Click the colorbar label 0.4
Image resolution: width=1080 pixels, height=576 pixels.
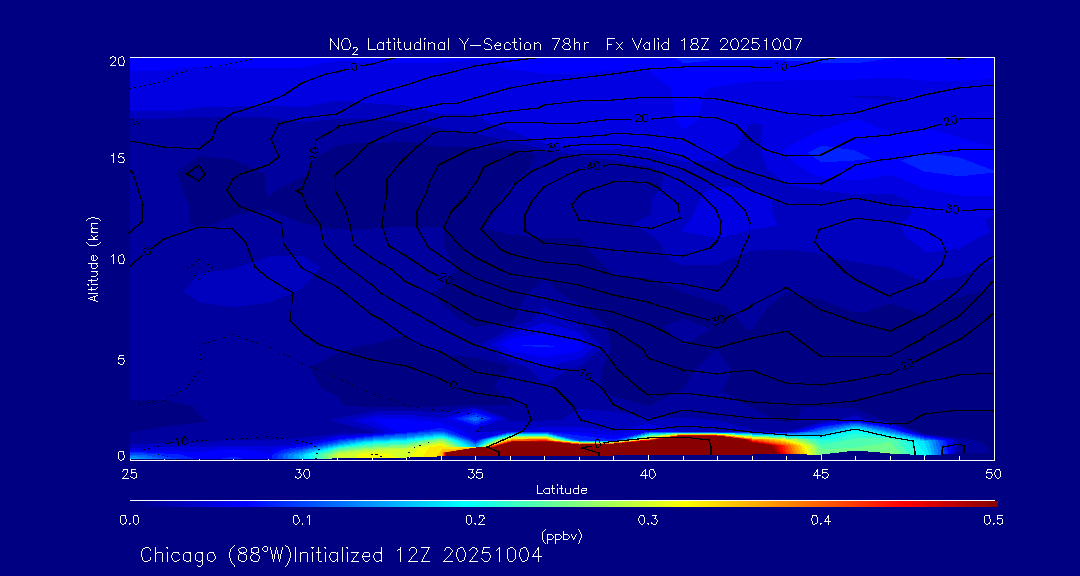point(820,521)
